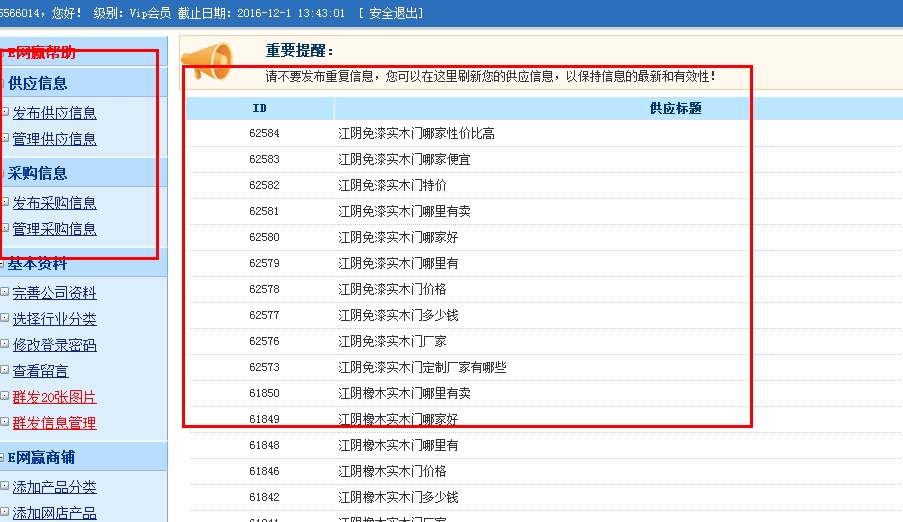Click the bullet icon beside 查看留言
This screenshot has height=522, width=903.
pyautogui.click(x=5, y=370)
